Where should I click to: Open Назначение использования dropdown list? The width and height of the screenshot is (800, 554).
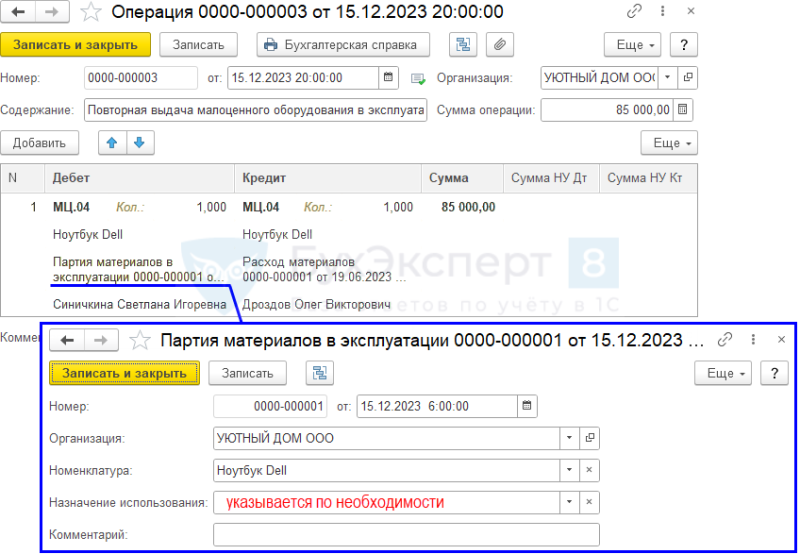click(569, 502)
